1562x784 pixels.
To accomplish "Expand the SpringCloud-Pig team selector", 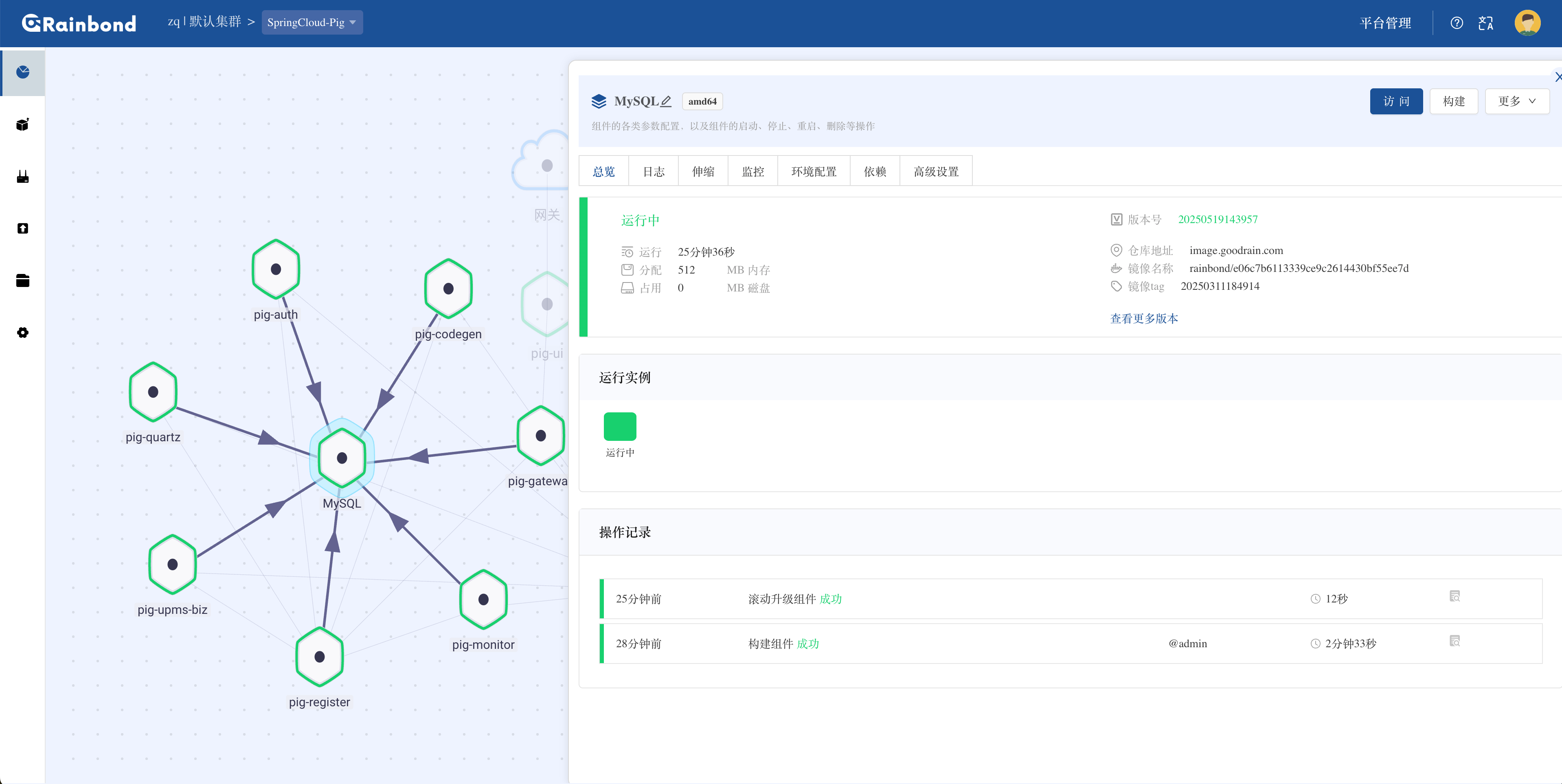I will pyautogui.click(x=312, y=22).
